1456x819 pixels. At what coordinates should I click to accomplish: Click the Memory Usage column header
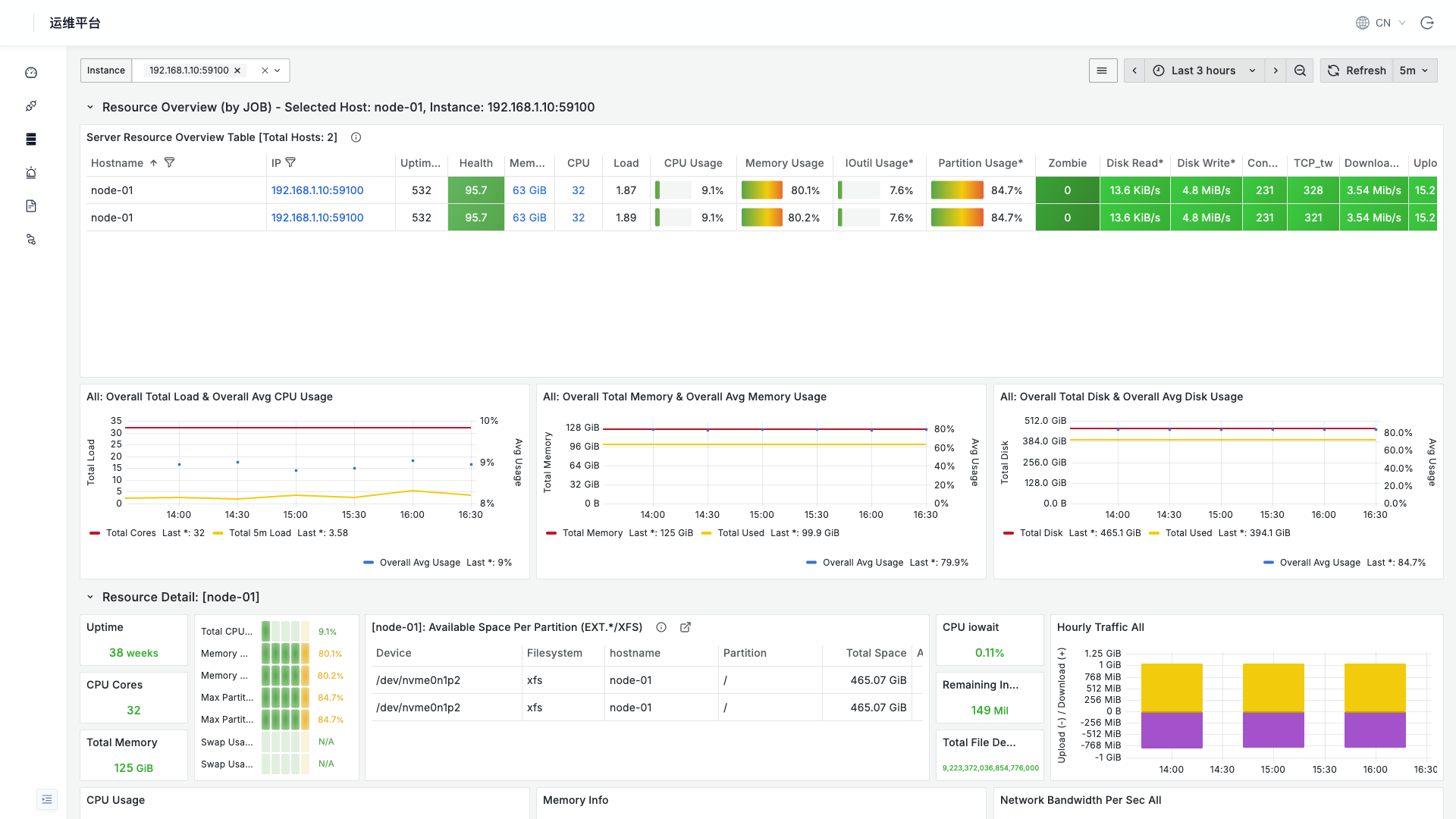[785, 163]
